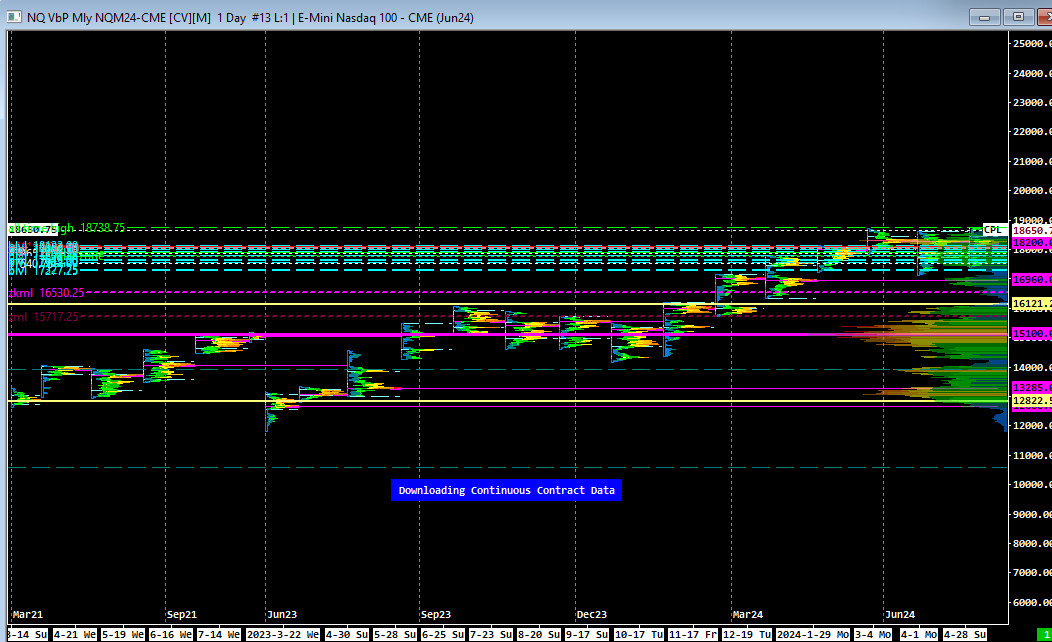Click the 7-14 We date label
1052x642 pixels.
[219, 635]
